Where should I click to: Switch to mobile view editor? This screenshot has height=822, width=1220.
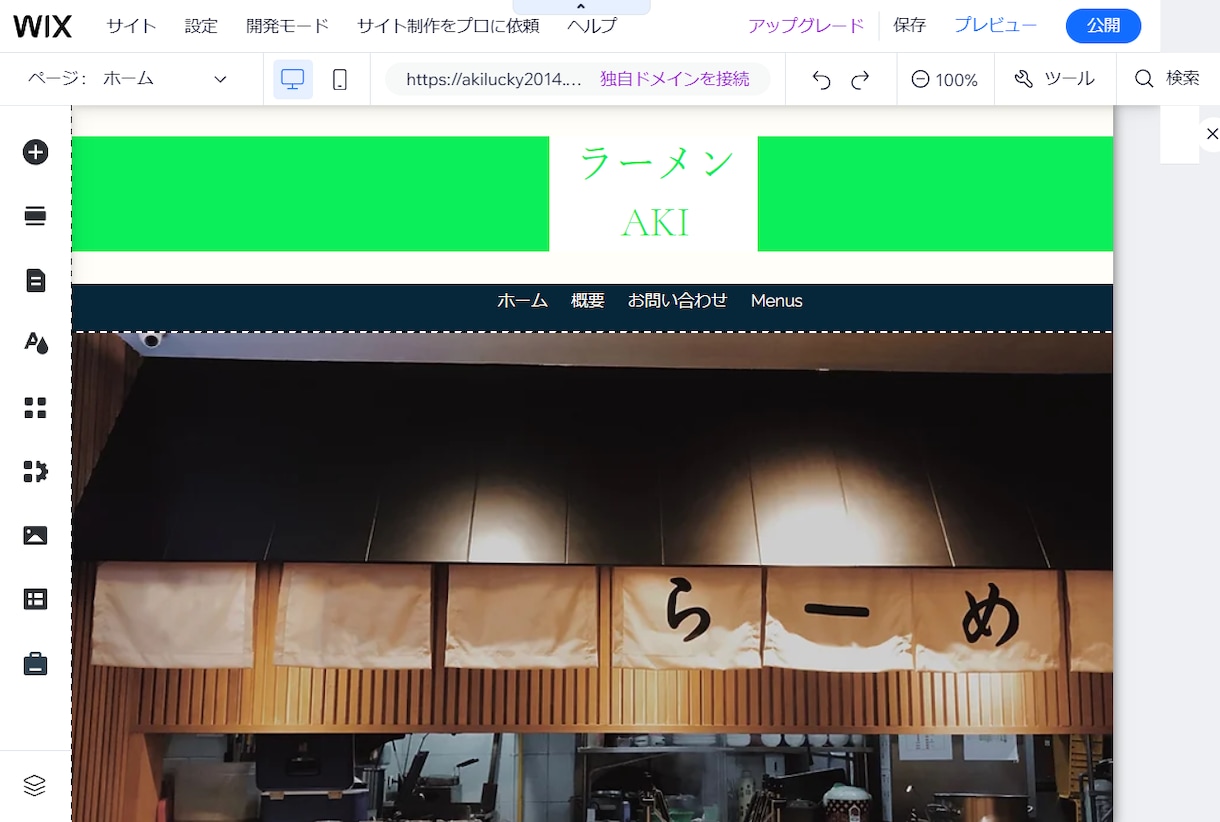[340, 79]
